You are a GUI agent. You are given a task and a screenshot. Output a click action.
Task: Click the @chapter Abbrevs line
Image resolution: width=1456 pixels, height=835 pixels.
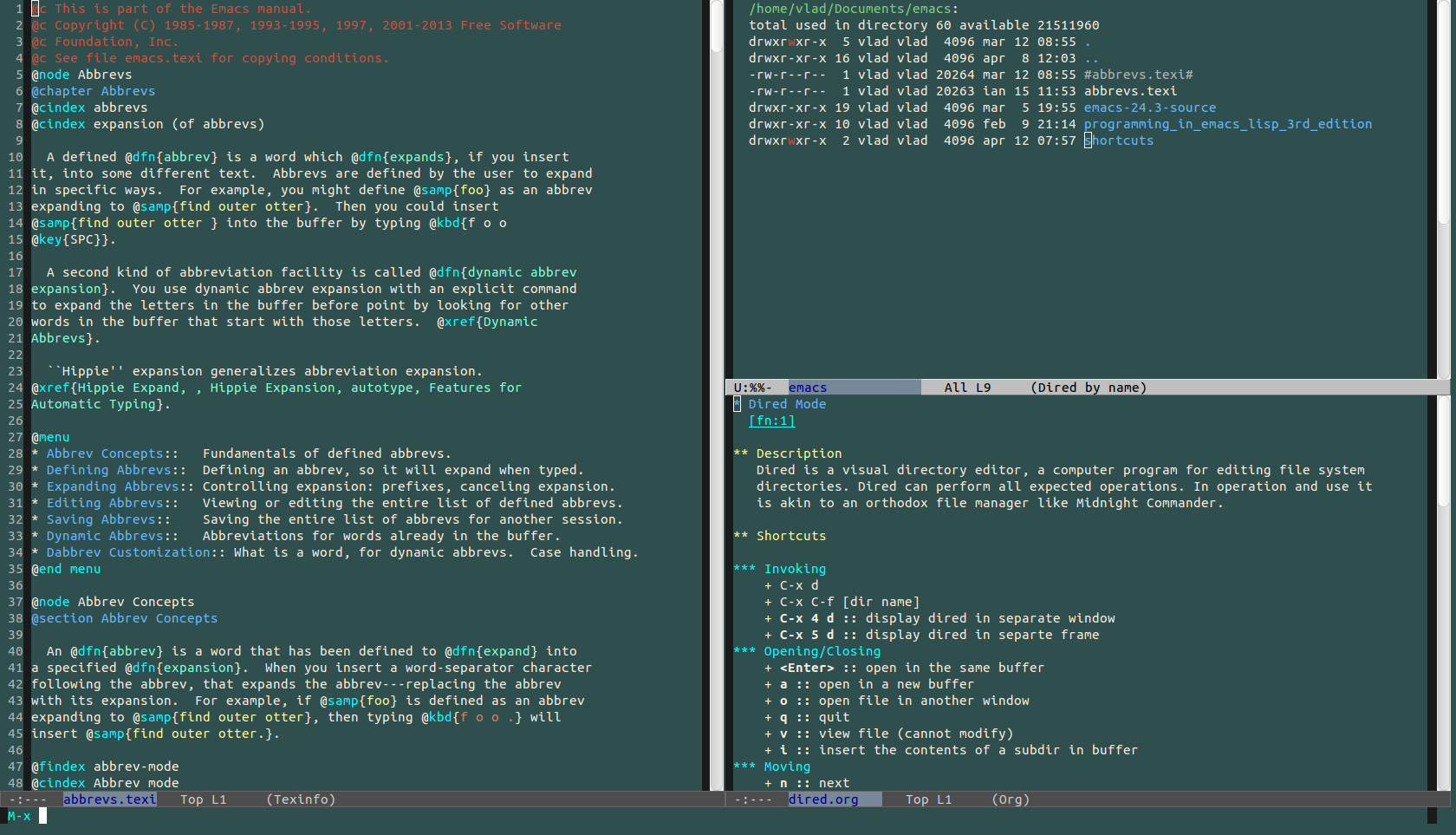click(93, 91)
